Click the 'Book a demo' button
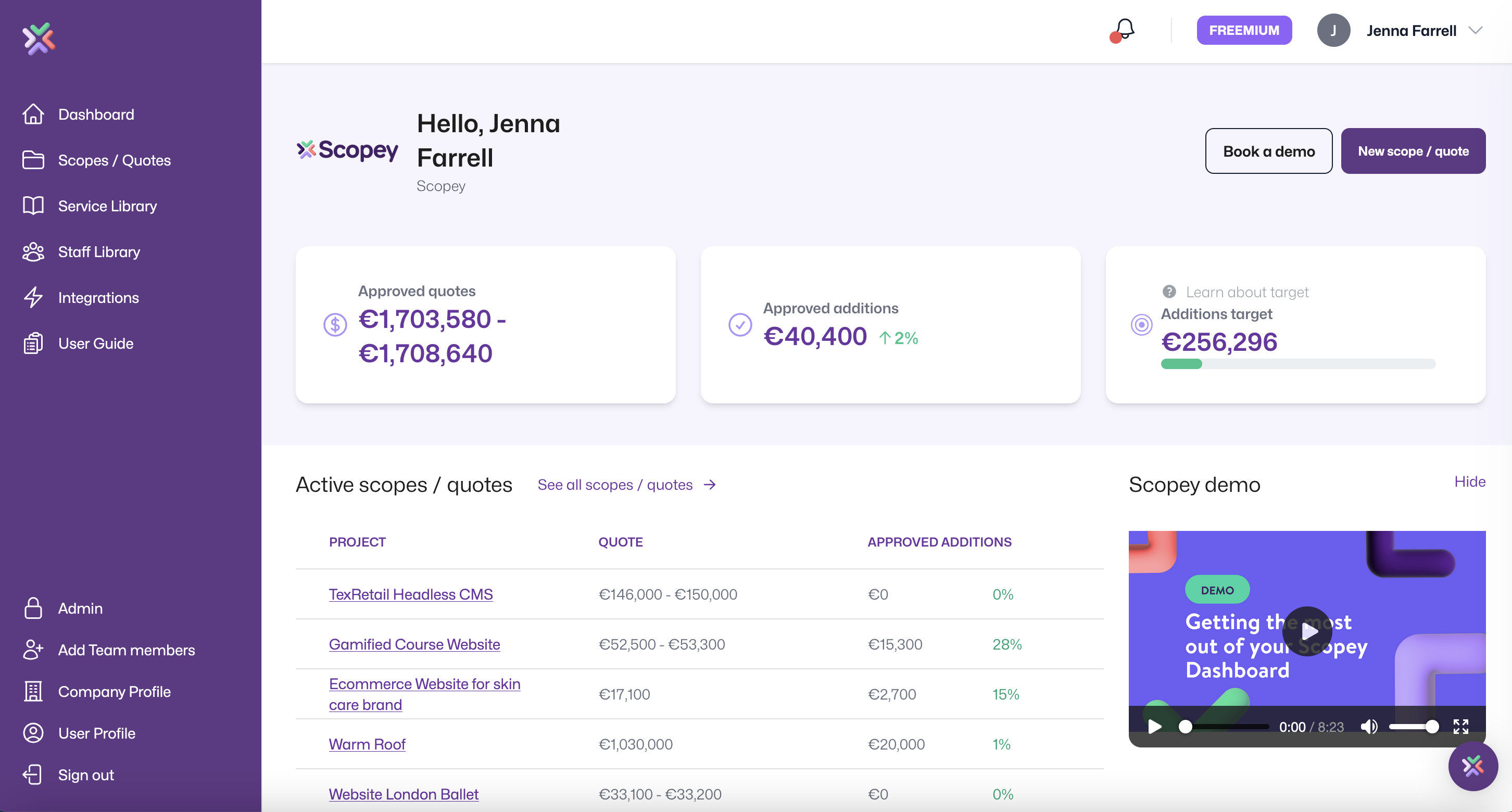This screenshot has height=812, width=1512. [x=1268, y=151]
